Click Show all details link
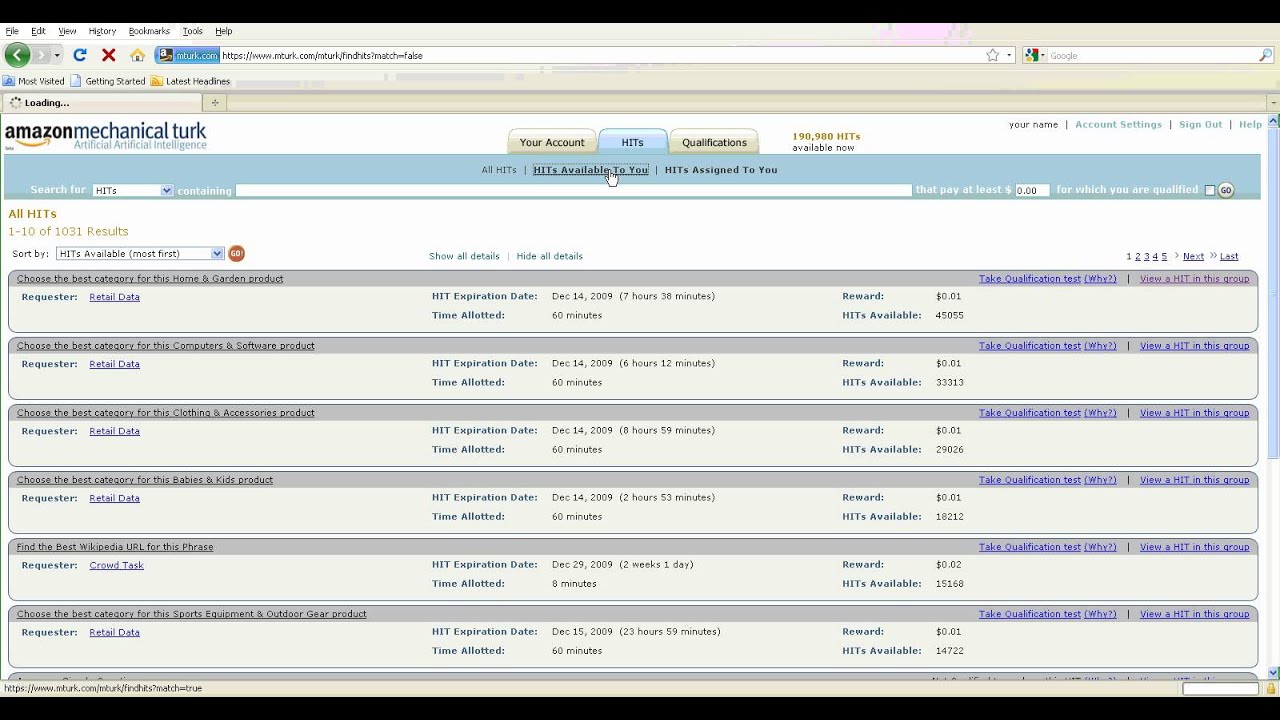1280x720 pixels. pyautogui.click(x=464, y=256)
